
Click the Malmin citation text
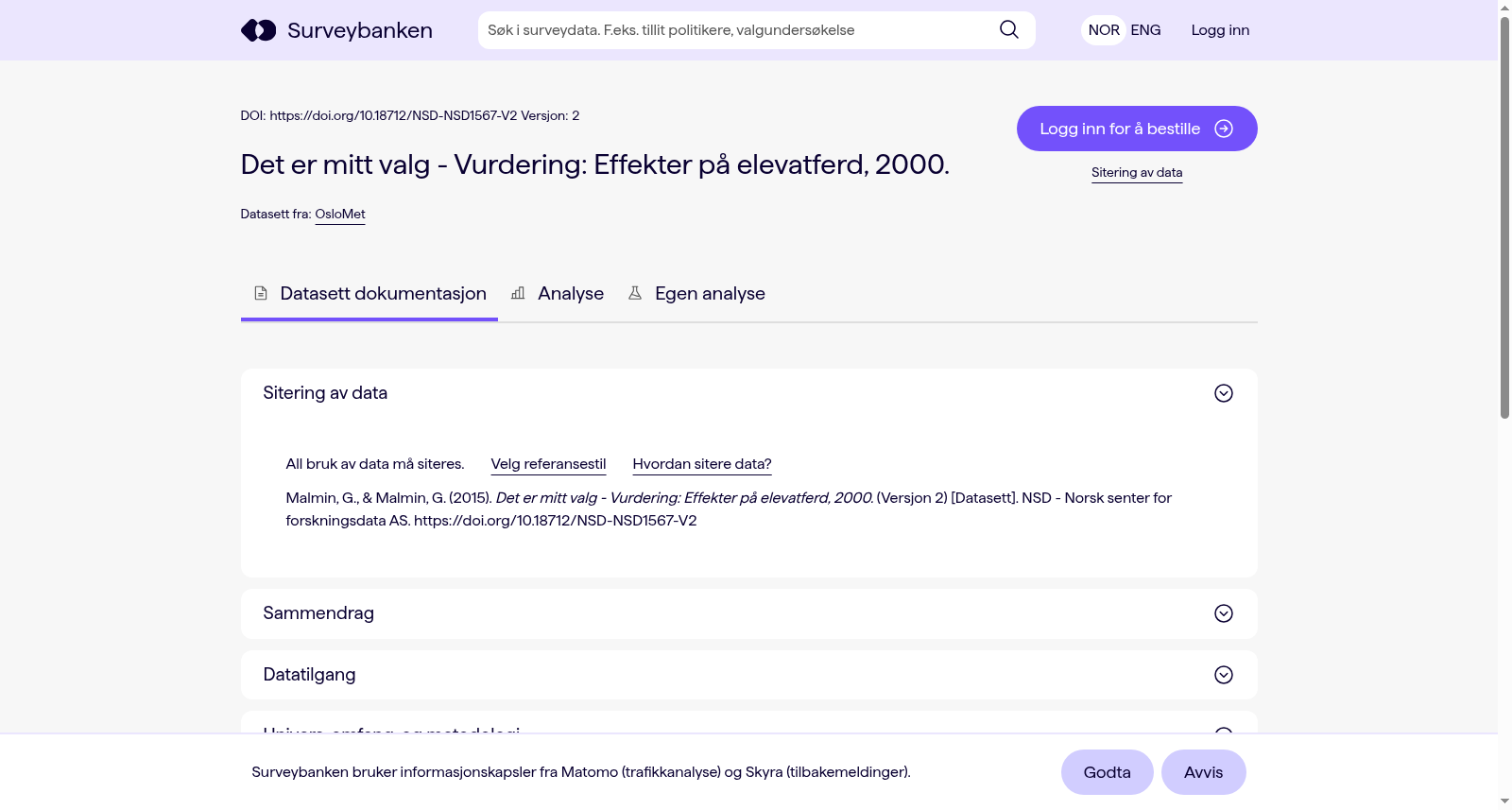(x=729, y=509)
